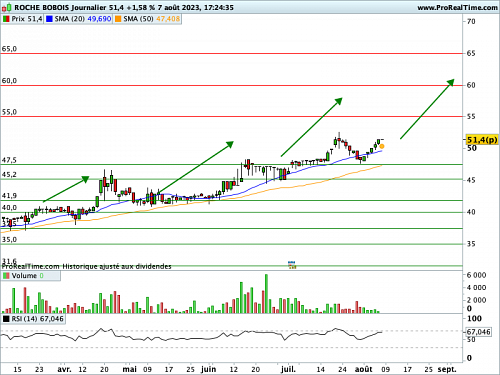
Task: Click the orange SMA (50) color swatch
Action: pyautogui.click(x=118, y=19)
